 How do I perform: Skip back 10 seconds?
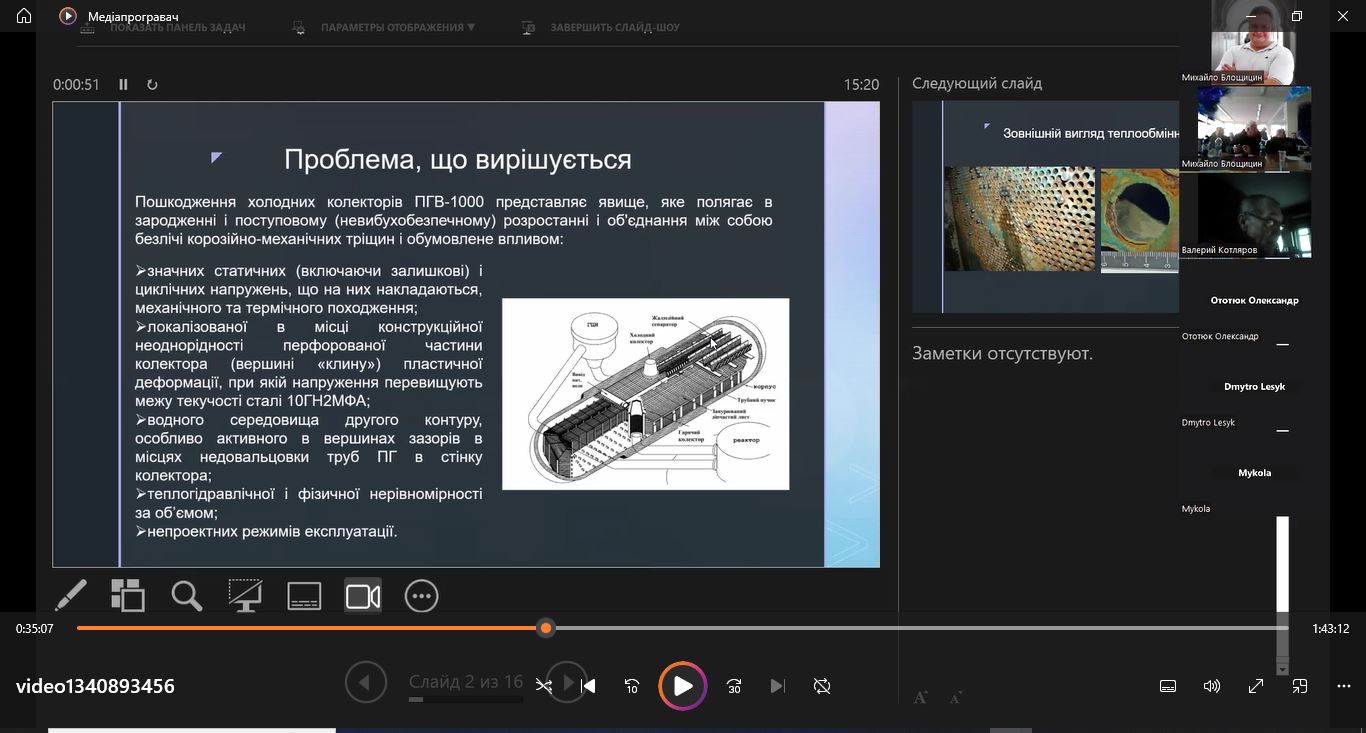[x=632, y=686]
